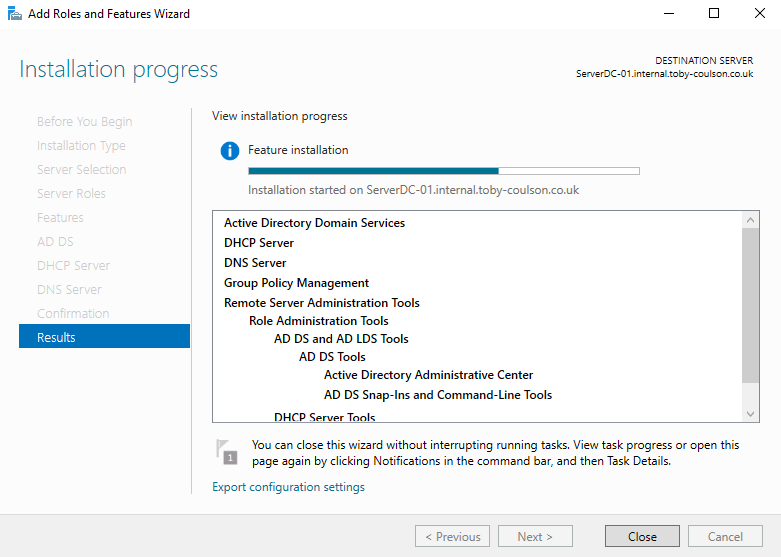Screen dimensions: 781x557
Task: Click the results list scrollbar thumb
Action: coord(751,305)
